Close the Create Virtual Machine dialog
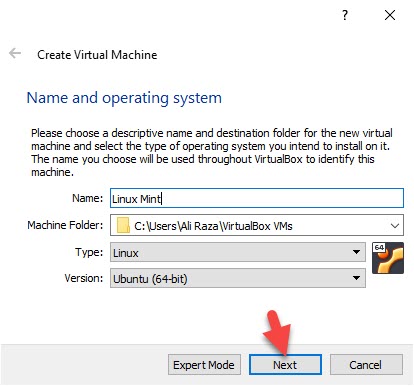414x386 pixels. point(390,15)
